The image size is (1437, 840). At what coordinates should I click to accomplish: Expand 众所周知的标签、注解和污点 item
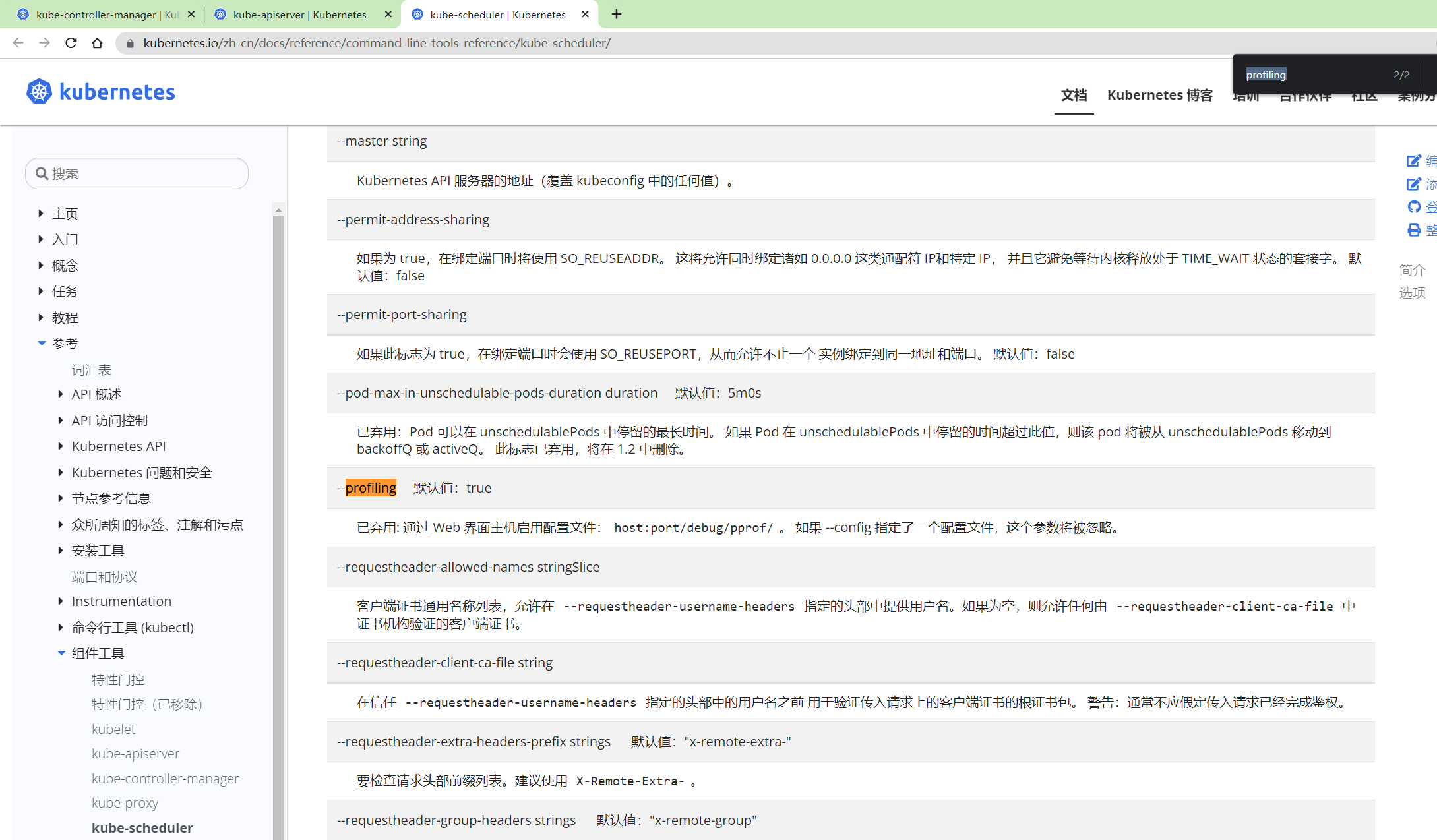tap(61, 524)
